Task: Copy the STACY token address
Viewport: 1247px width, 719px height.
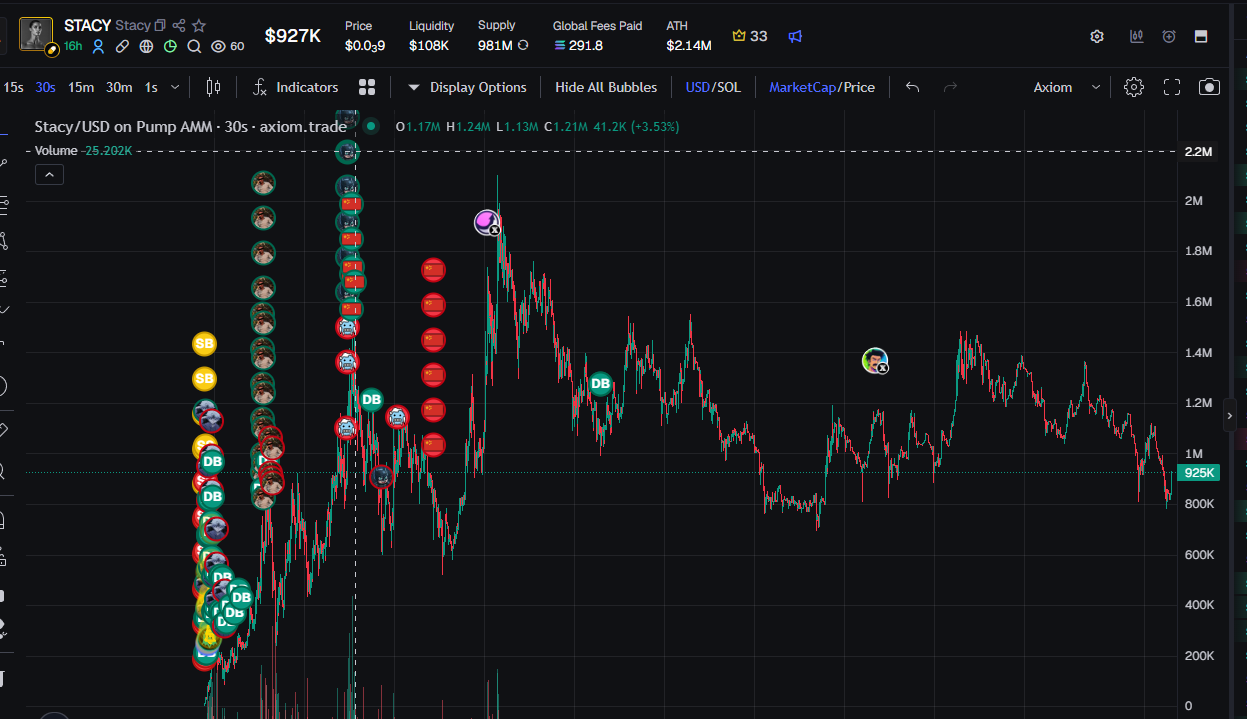Action: 160,25
